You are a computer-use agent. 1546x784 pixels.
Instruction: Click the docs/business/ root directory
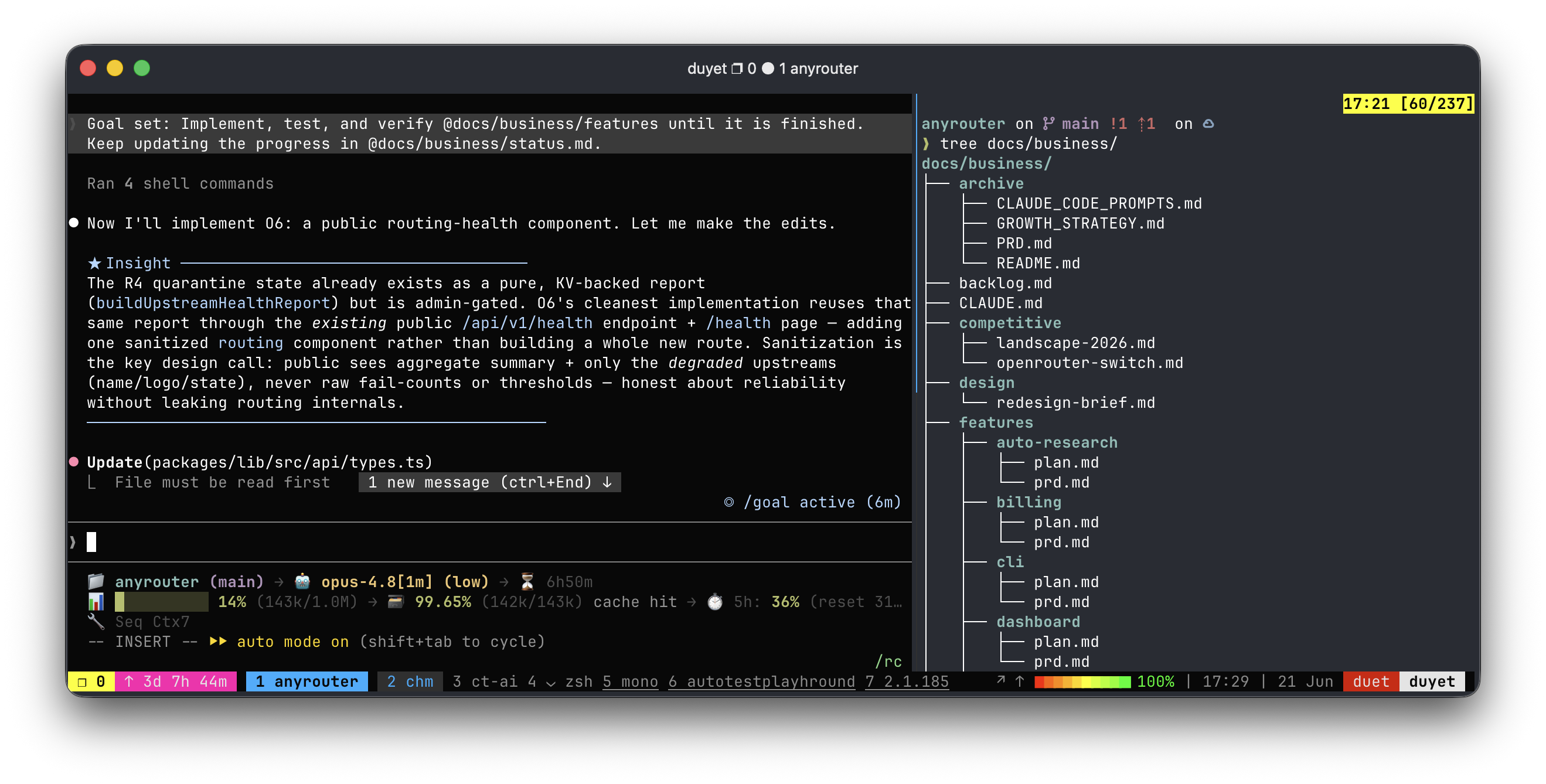point(987,163)
